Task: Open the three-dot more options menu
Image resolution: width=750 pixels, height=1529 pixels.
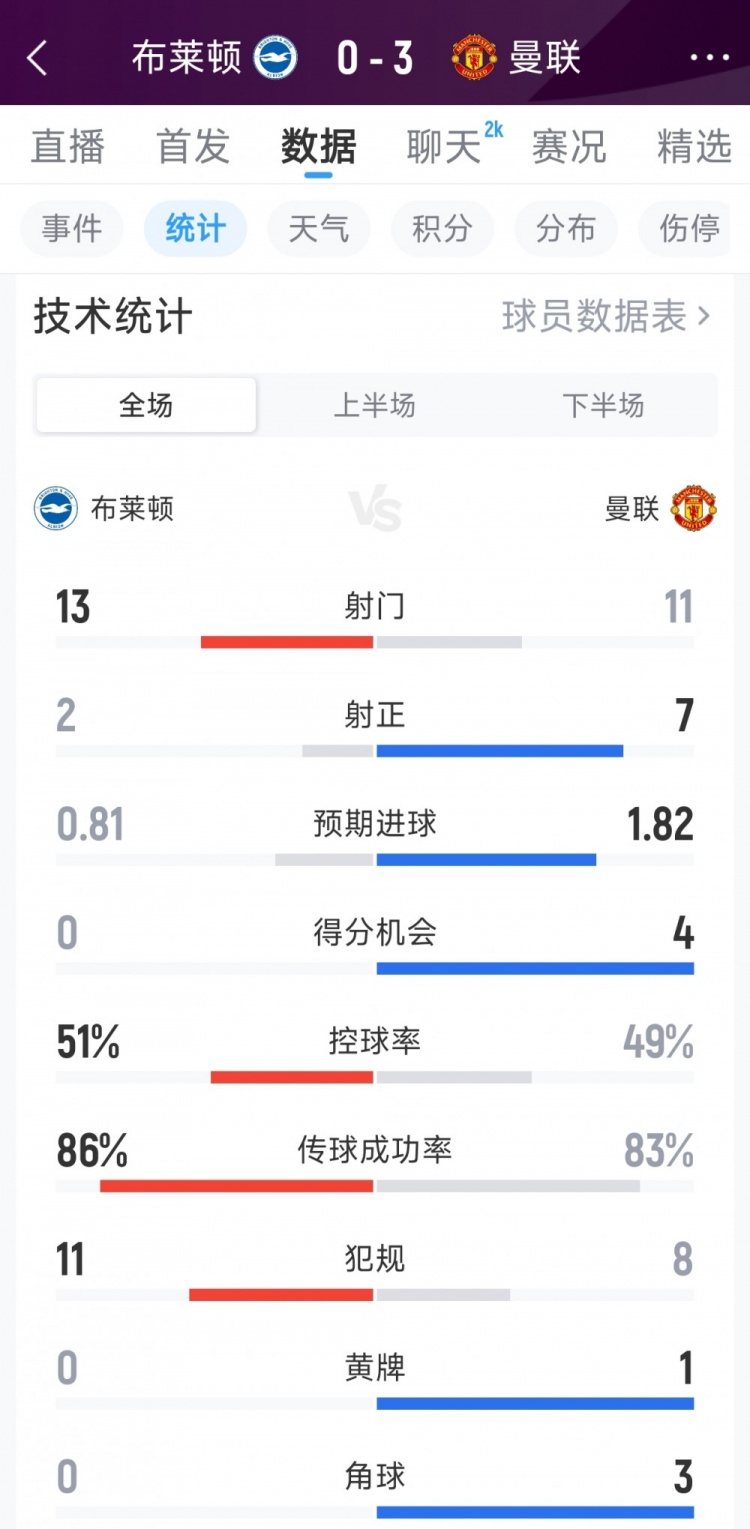Action: 709,58
